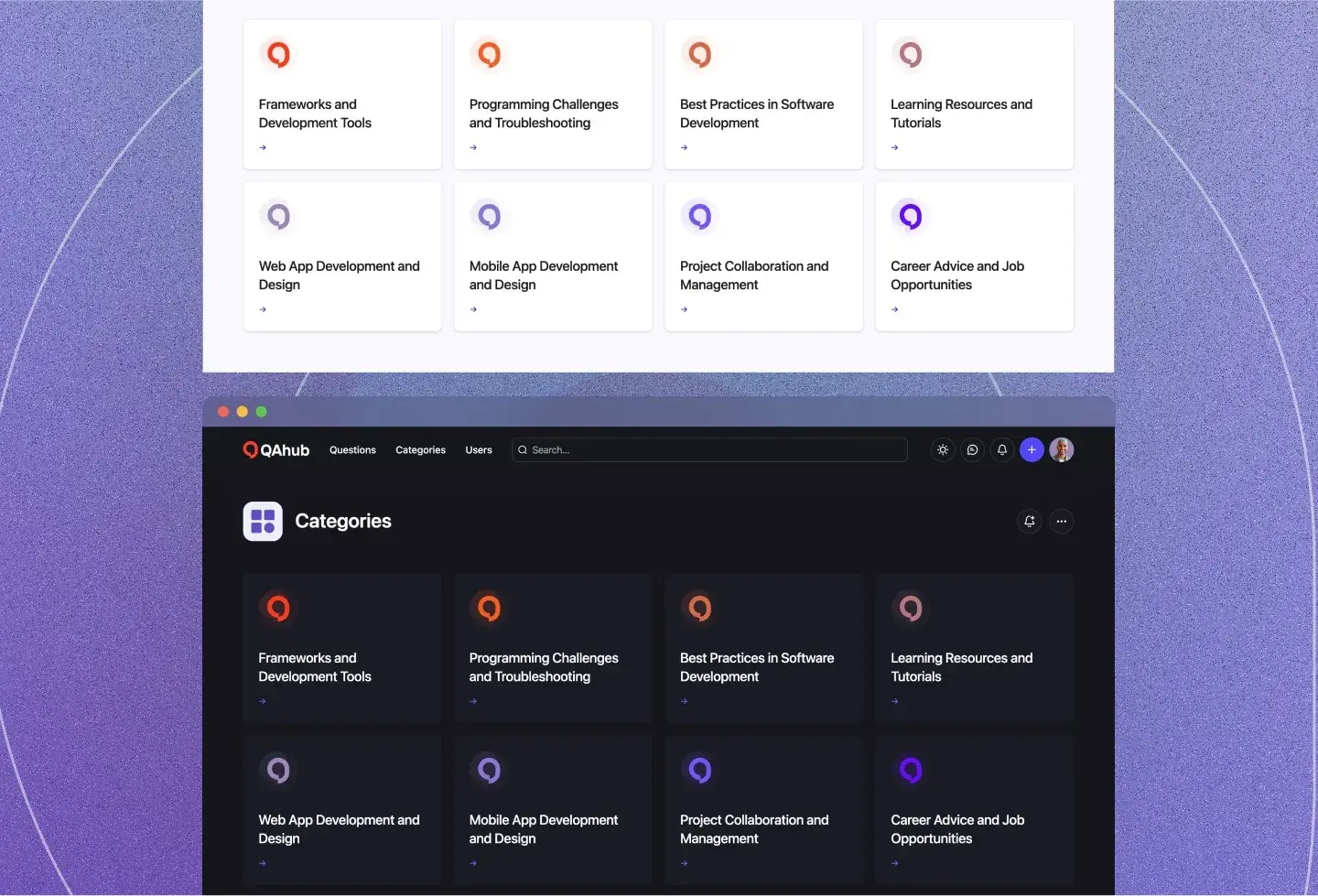Click the bell icon beside the Categories heading
The image size is (1318, 896).
tap(1030, 522)
